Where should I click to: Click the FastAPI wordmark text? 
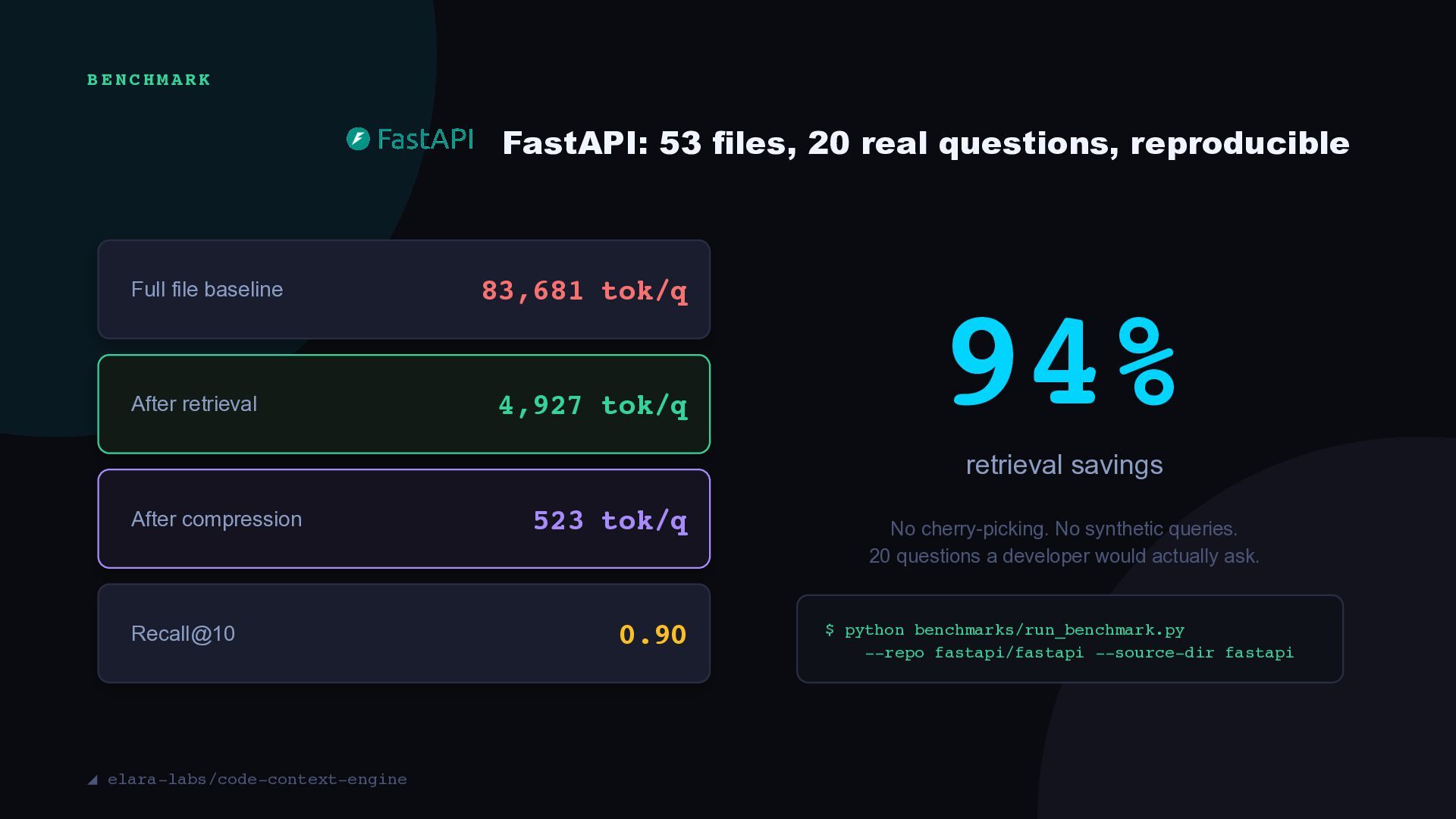425,139
